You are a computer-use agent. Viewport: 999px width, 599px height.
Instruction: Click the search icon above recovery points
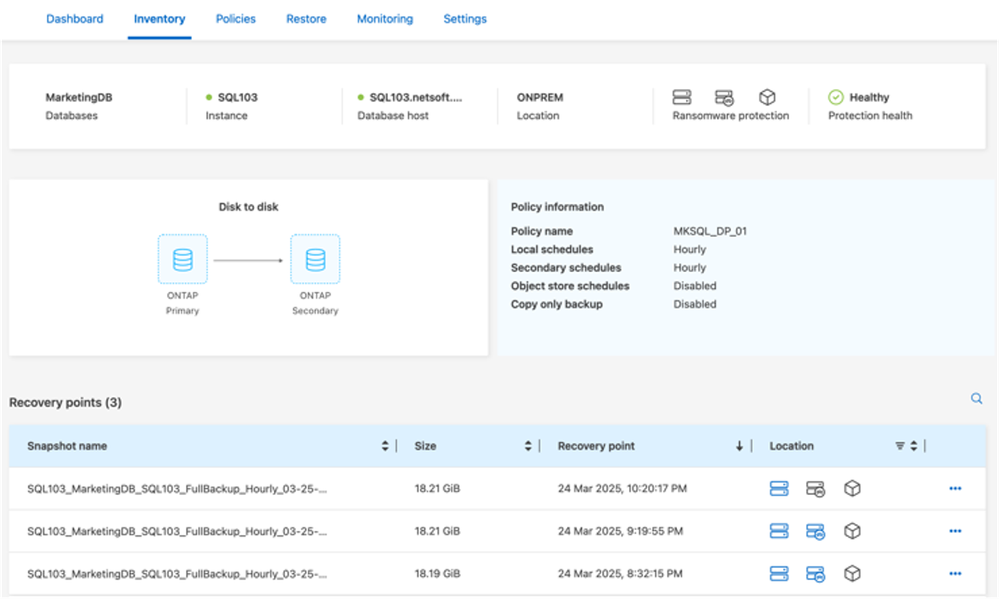976,399
